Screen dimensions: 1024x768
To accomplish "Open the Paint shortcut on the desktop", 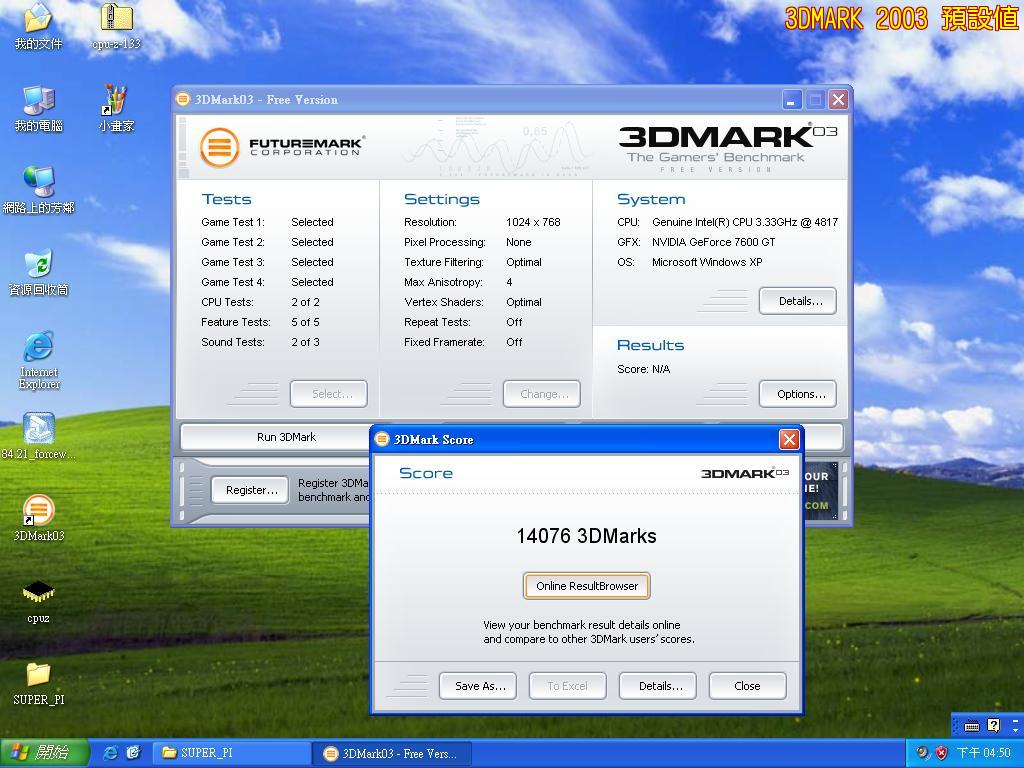I will point(116,101).
